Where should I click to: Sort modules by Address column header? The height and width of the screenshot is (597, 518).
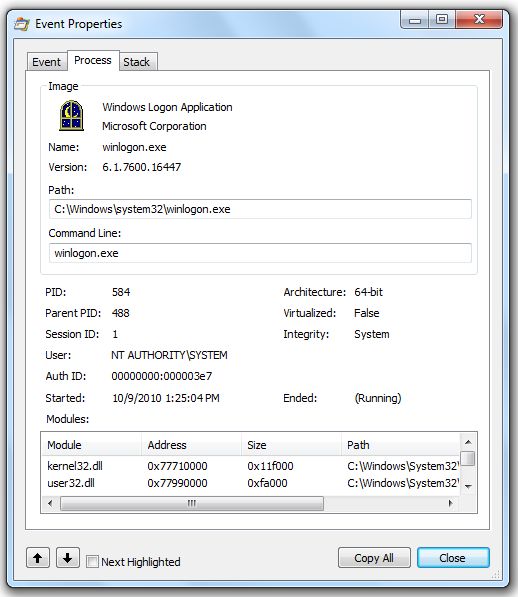[191, 445]
